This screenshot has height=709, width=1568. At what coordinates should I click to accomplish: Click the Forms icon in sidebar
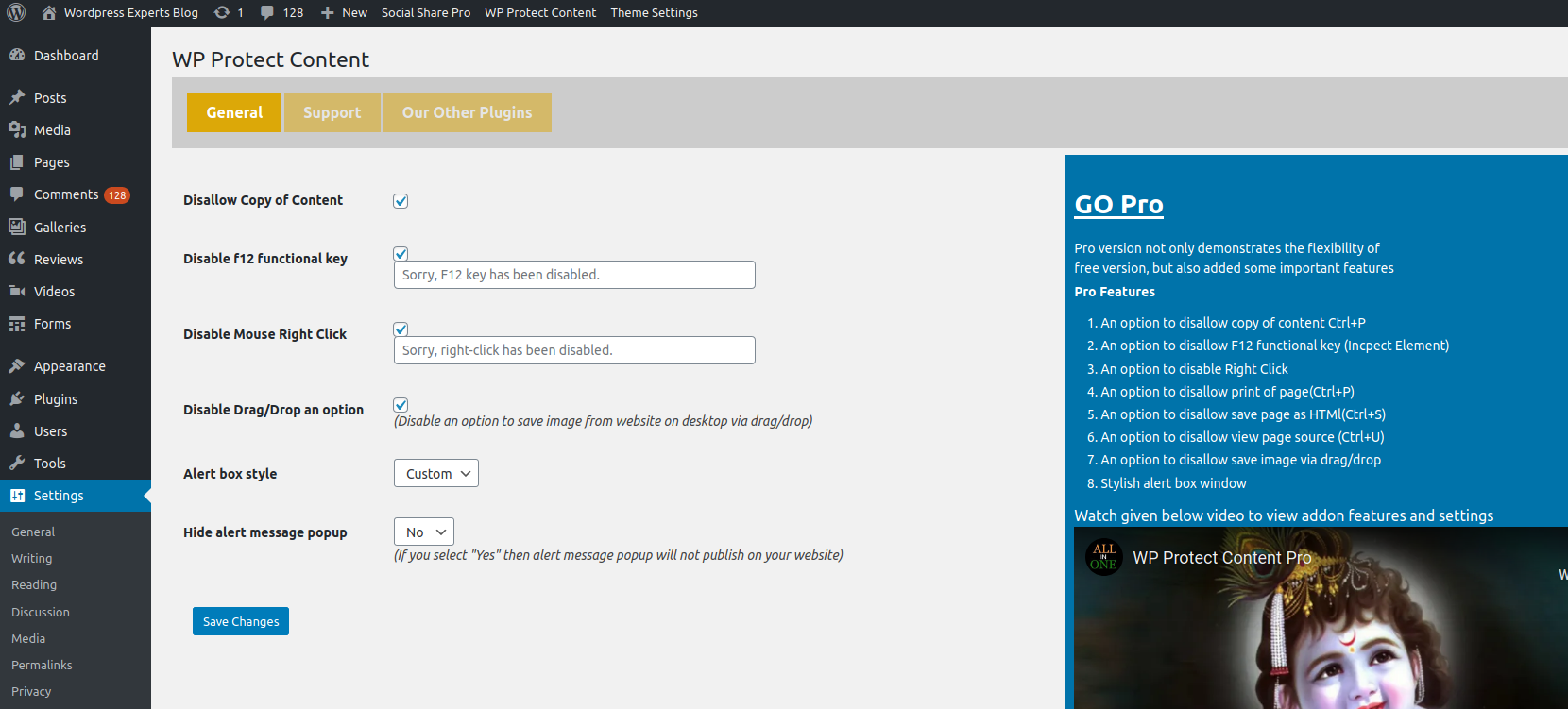(x=17, y=324)
